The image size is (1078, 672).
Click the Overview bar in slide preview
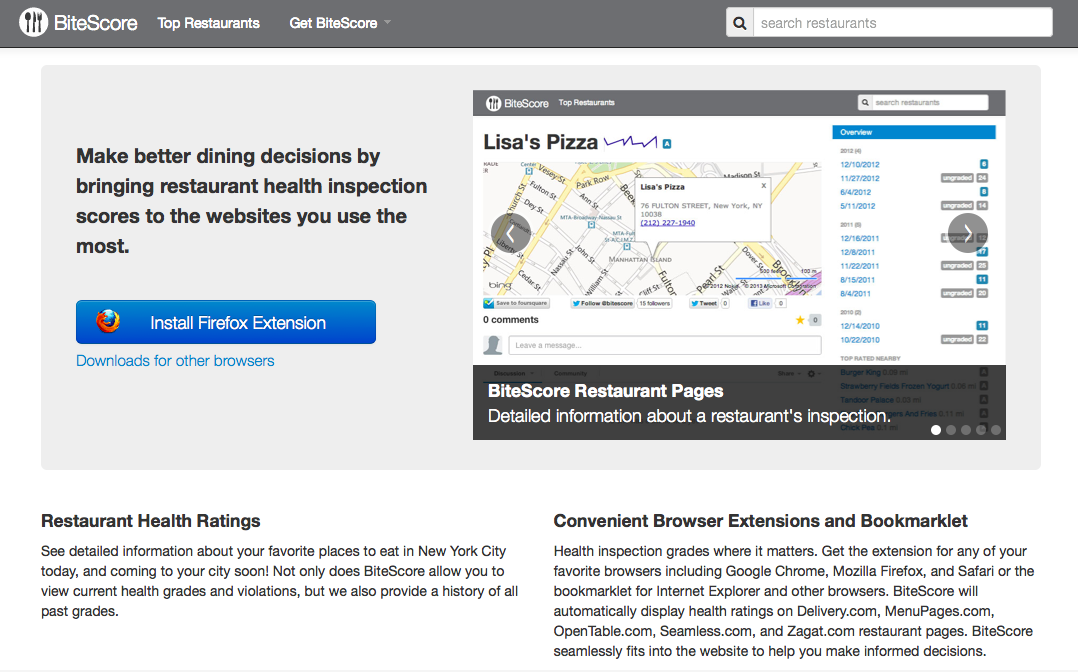point(913,132)
